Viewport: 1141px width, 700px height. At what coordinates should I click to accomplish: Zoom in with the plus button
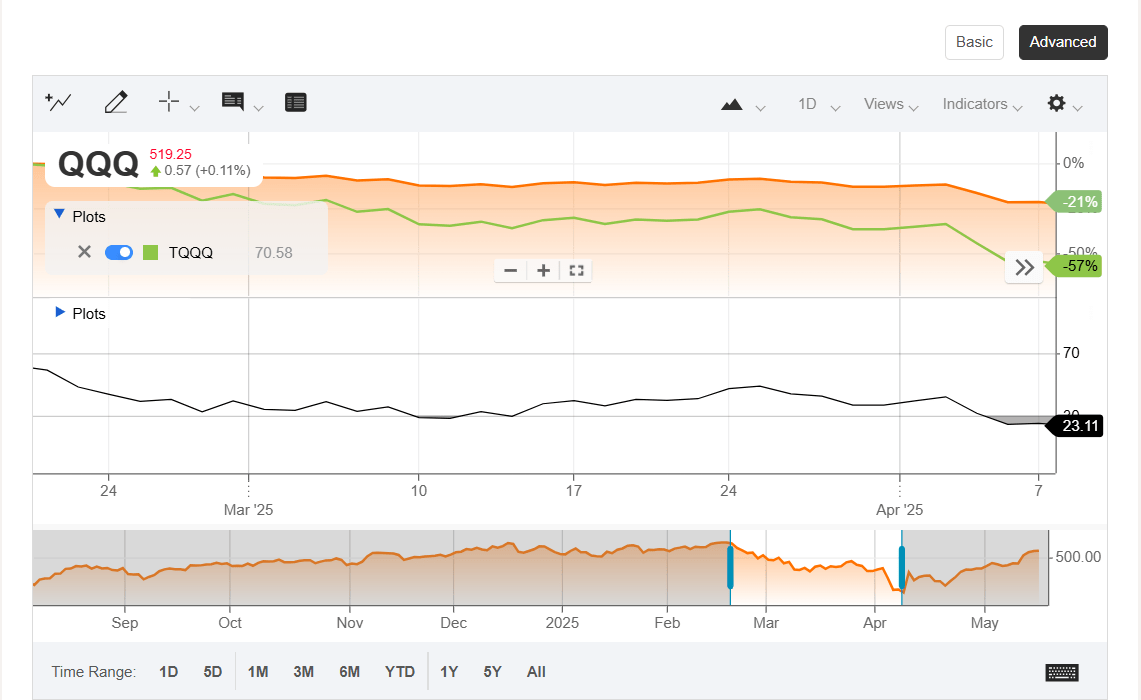[x=543, y=271]
